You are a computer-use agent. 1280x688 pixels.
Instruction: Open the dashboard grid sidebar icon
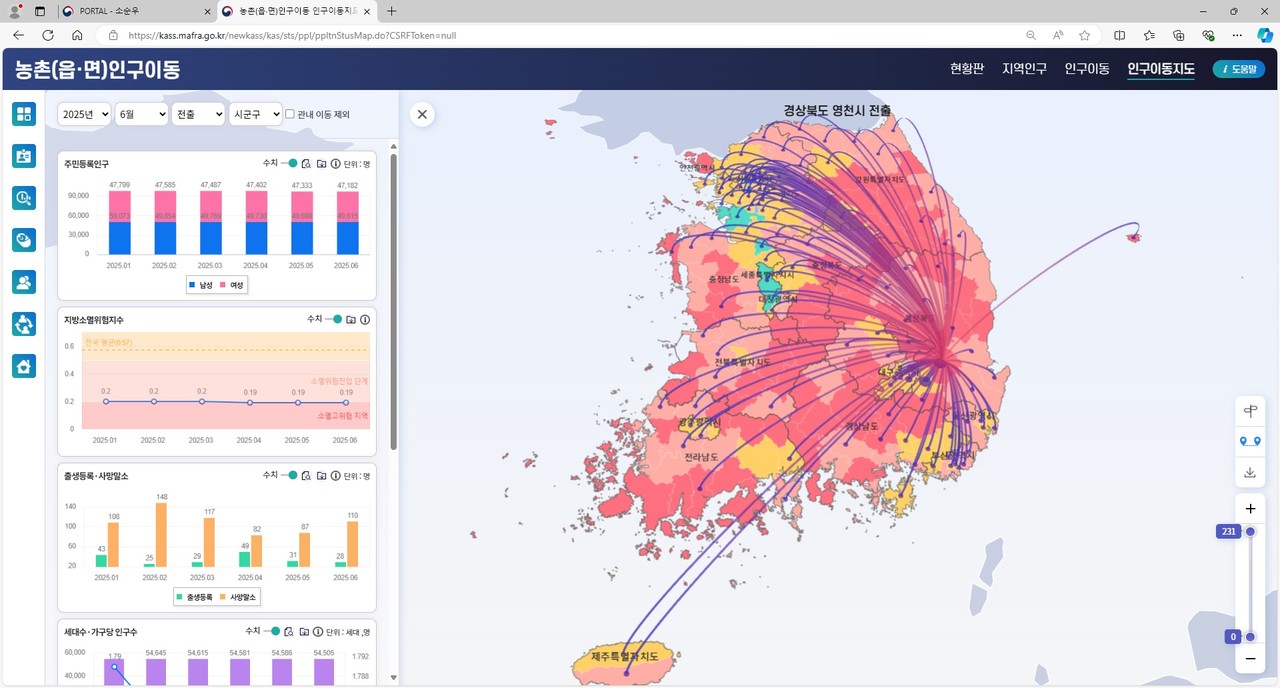pyautogui.click(x=24, y=114)
